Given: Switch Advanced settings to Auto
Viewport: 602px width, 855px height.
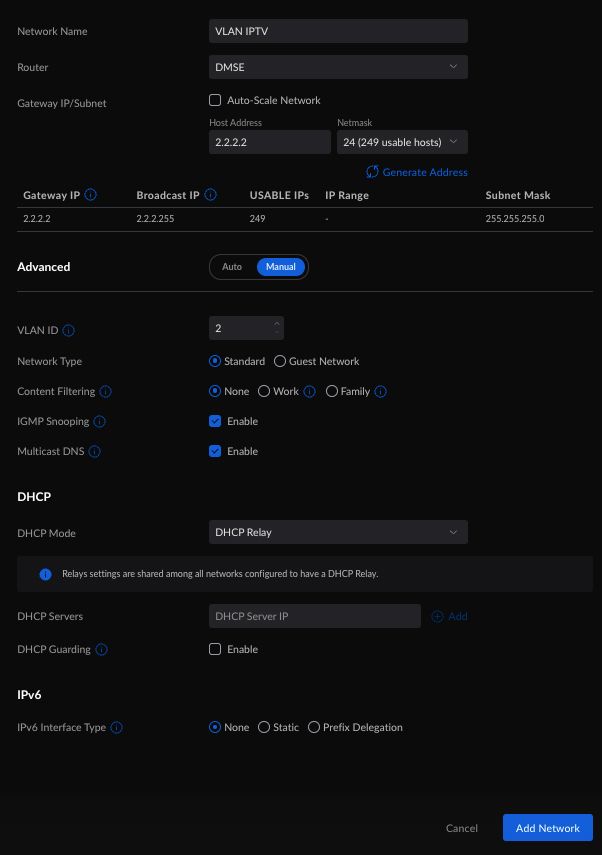Looking at the screenshot, I should tap(232, 267).
